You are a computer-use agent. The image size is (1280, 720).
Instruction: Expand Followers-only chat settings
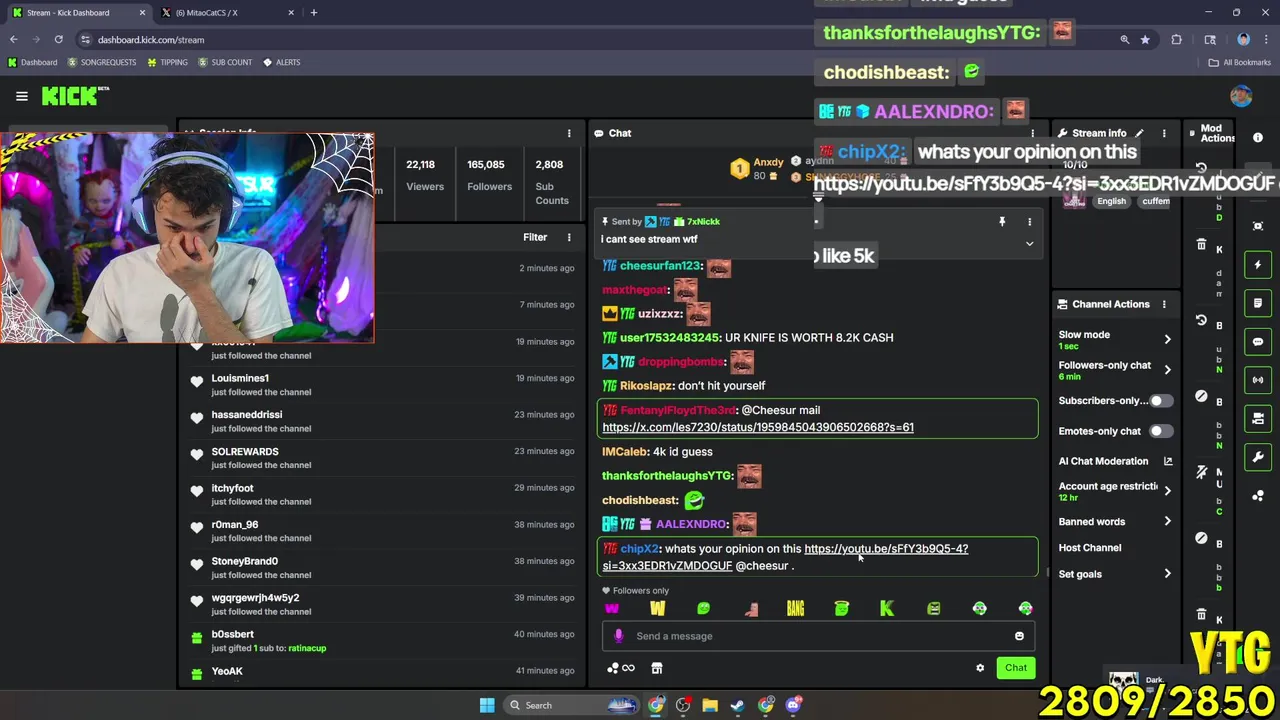point(1167,370)
